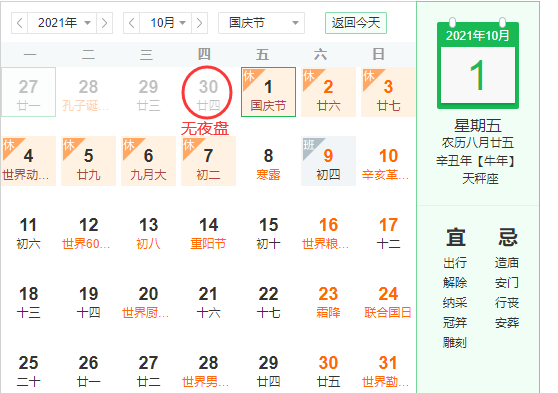
Task: Select October 4 世界动 cell
Action: 28,161
